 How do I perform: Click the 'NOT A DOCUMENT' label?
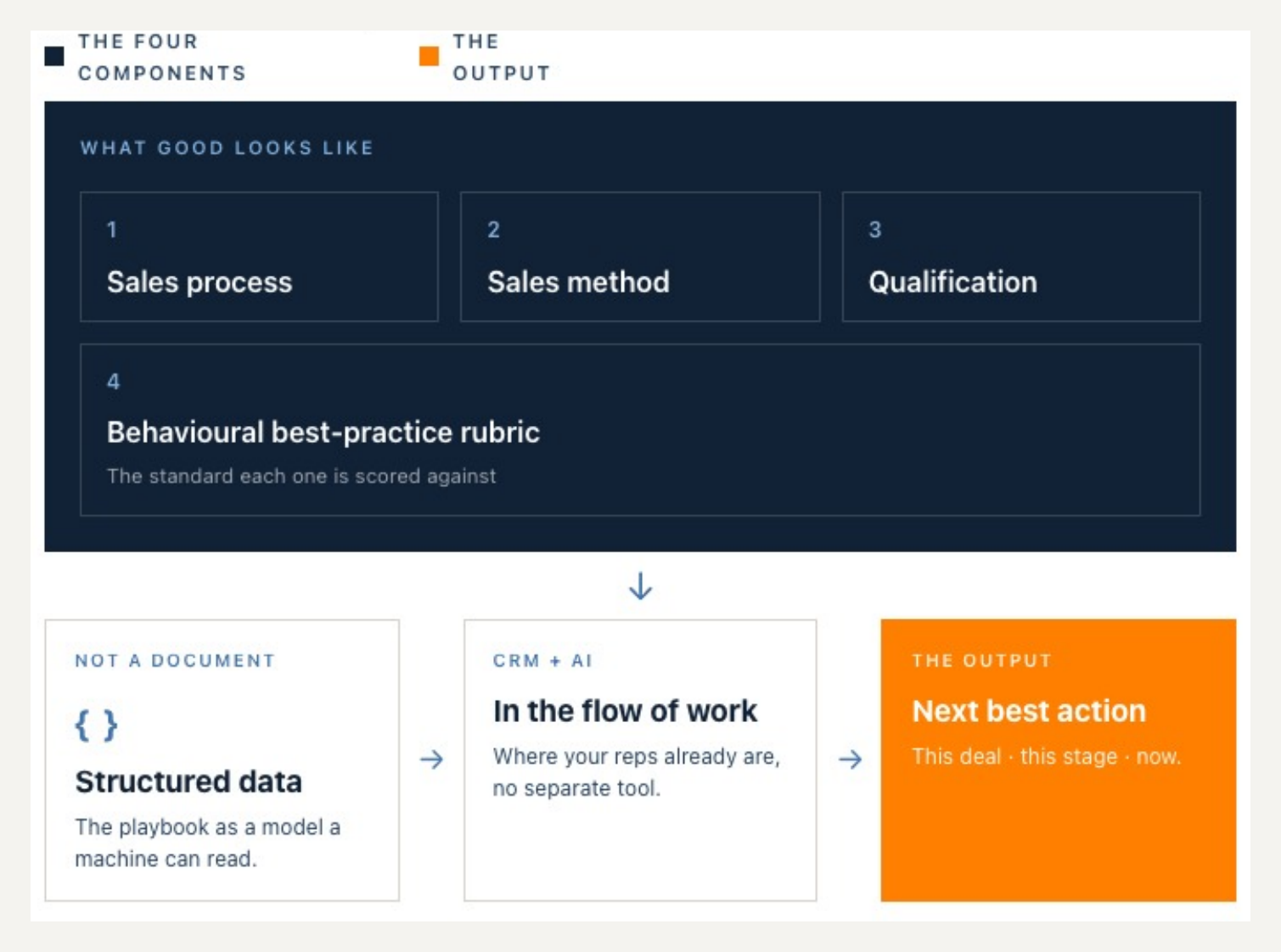175,661
